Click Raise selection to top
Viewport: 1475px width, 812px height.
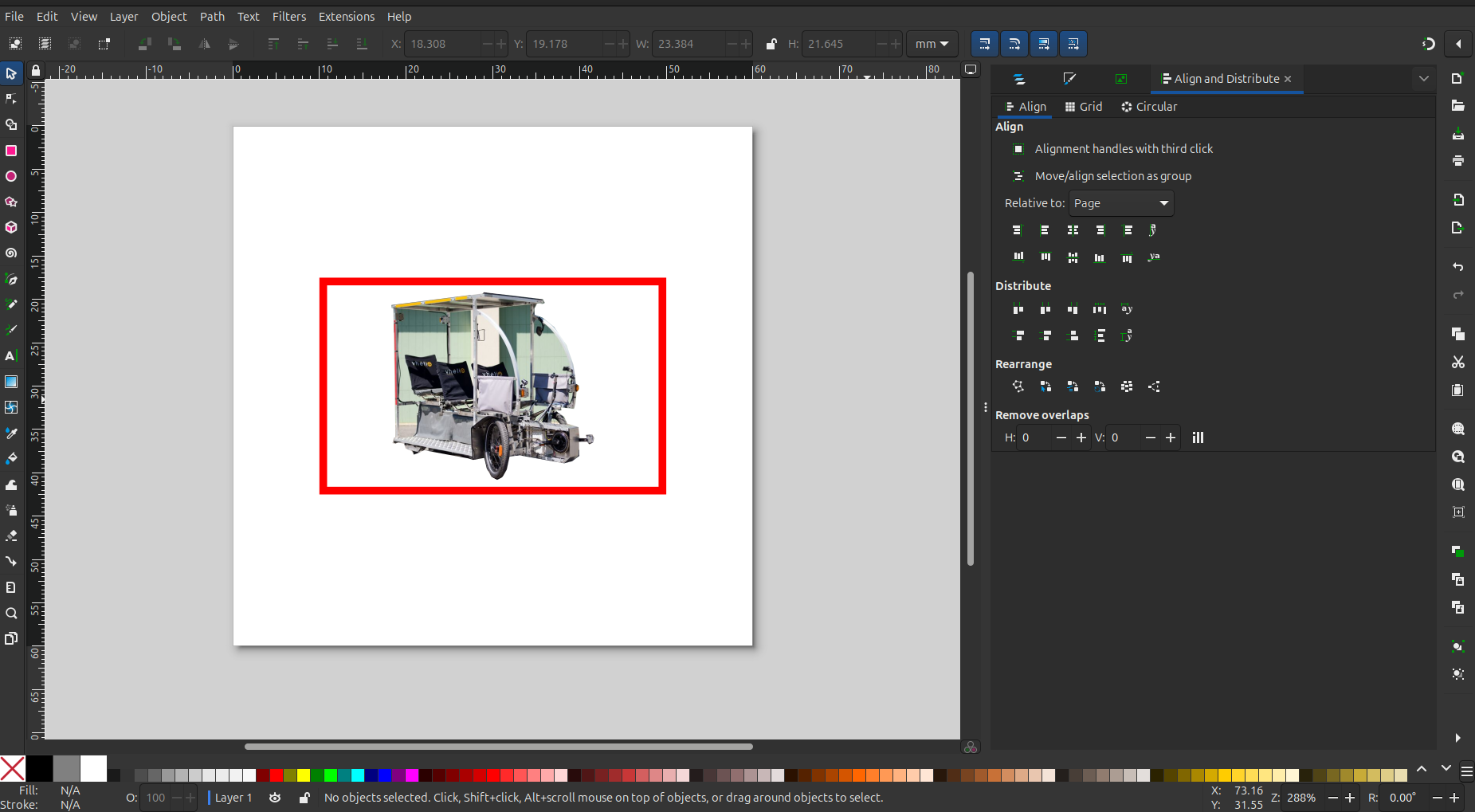pos(273,44)
